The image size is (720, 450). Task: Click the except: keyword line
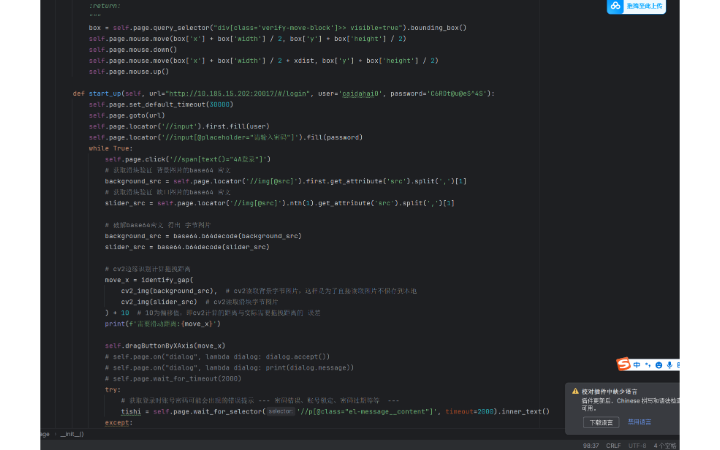point(118,422)
